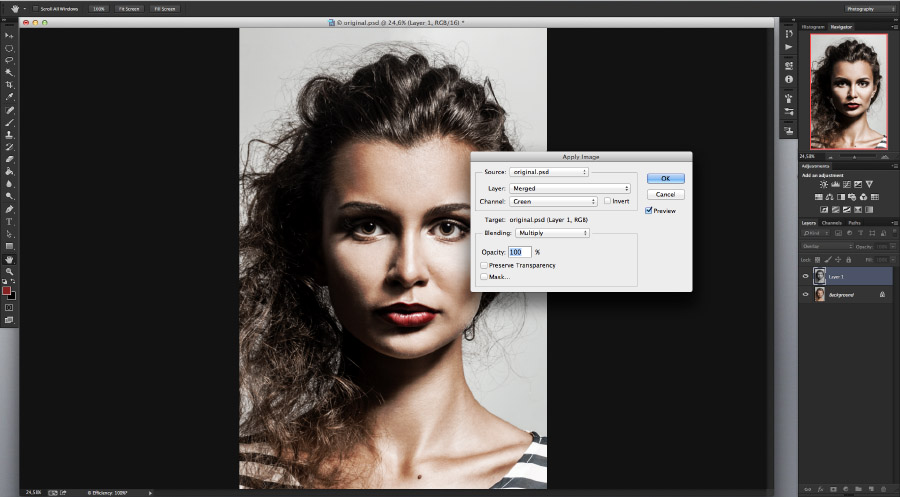Open the layer Kind filter dropdown

click(816, 233)
